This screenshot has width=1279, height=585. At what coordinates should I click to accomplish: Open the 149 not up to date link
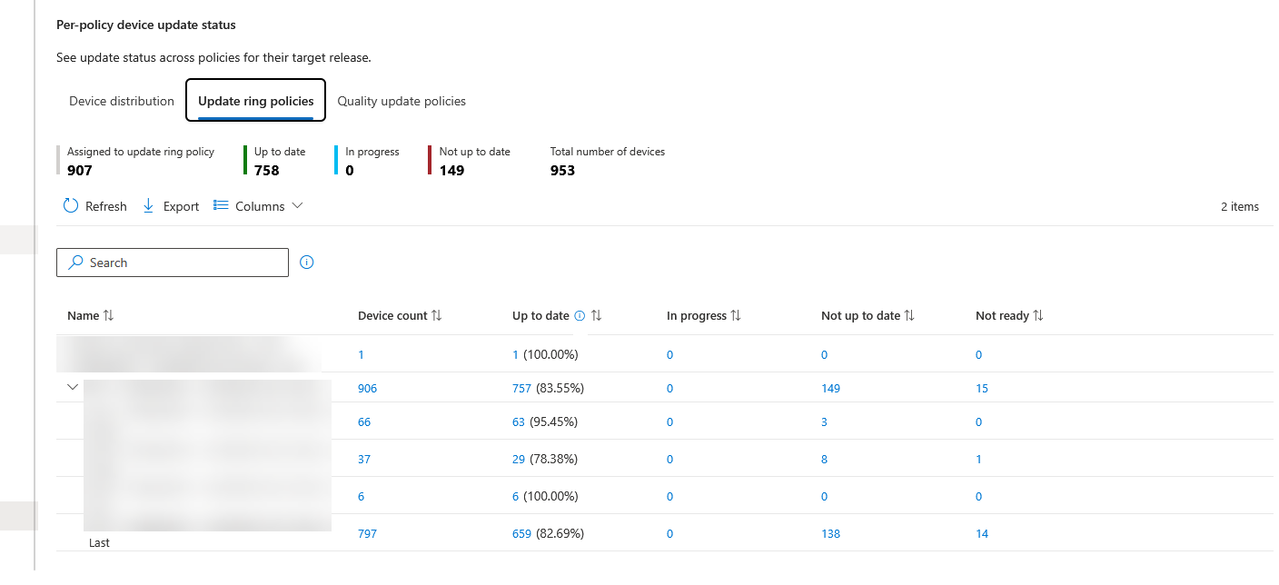click(x=831, y=389)
